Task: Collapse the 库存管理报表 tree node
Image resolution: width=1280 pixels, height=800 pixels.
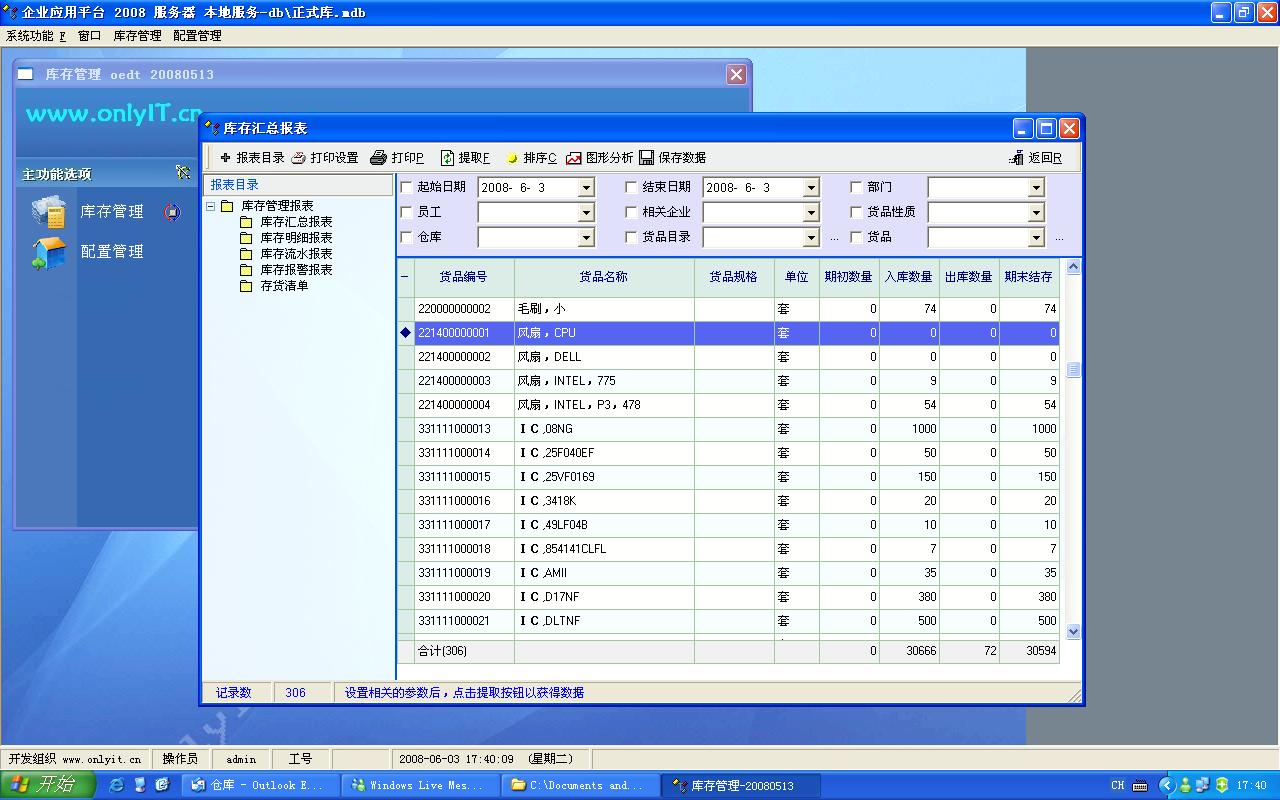Action: [211, 206]
